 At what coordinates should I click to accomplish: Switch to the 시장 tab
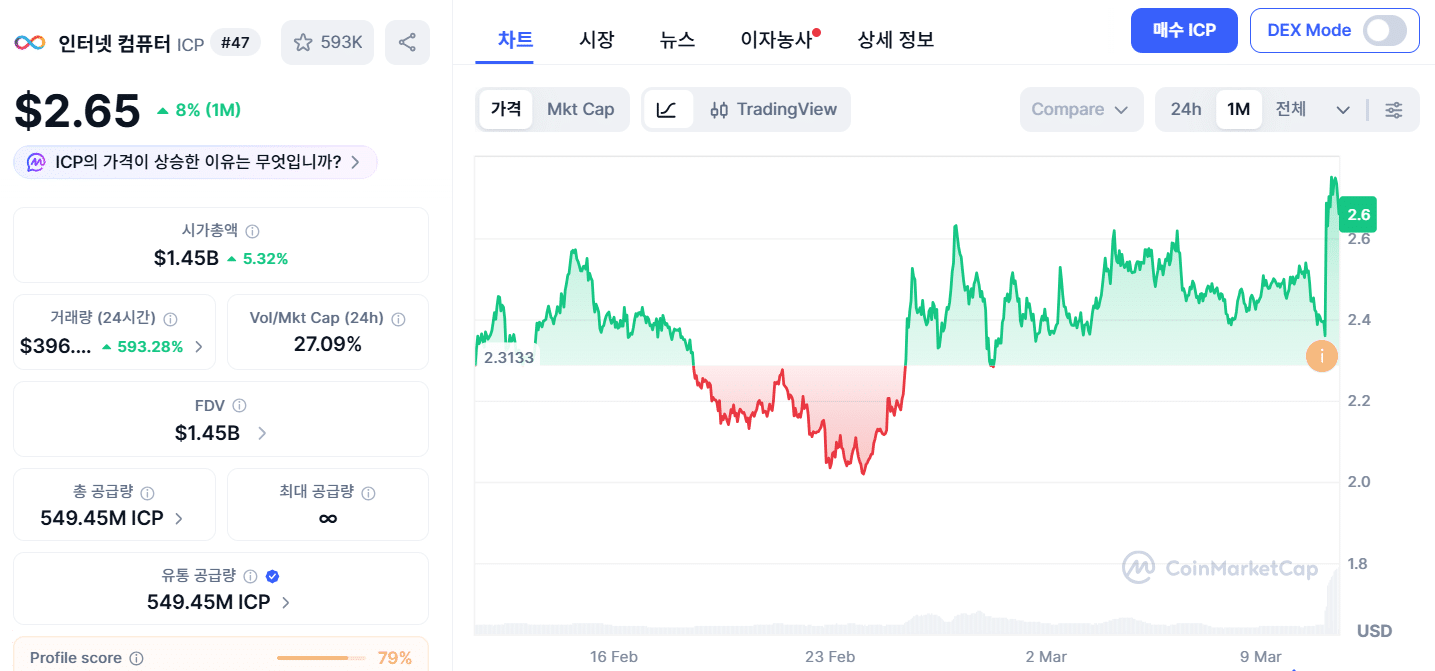point(597,38)
